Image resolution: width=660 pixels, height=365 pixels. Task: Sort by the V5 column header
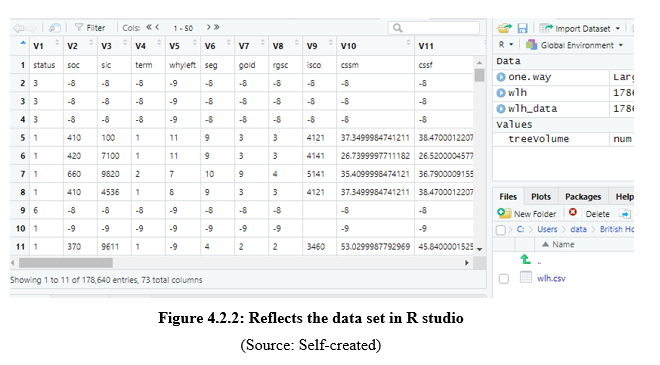[183, 46]
